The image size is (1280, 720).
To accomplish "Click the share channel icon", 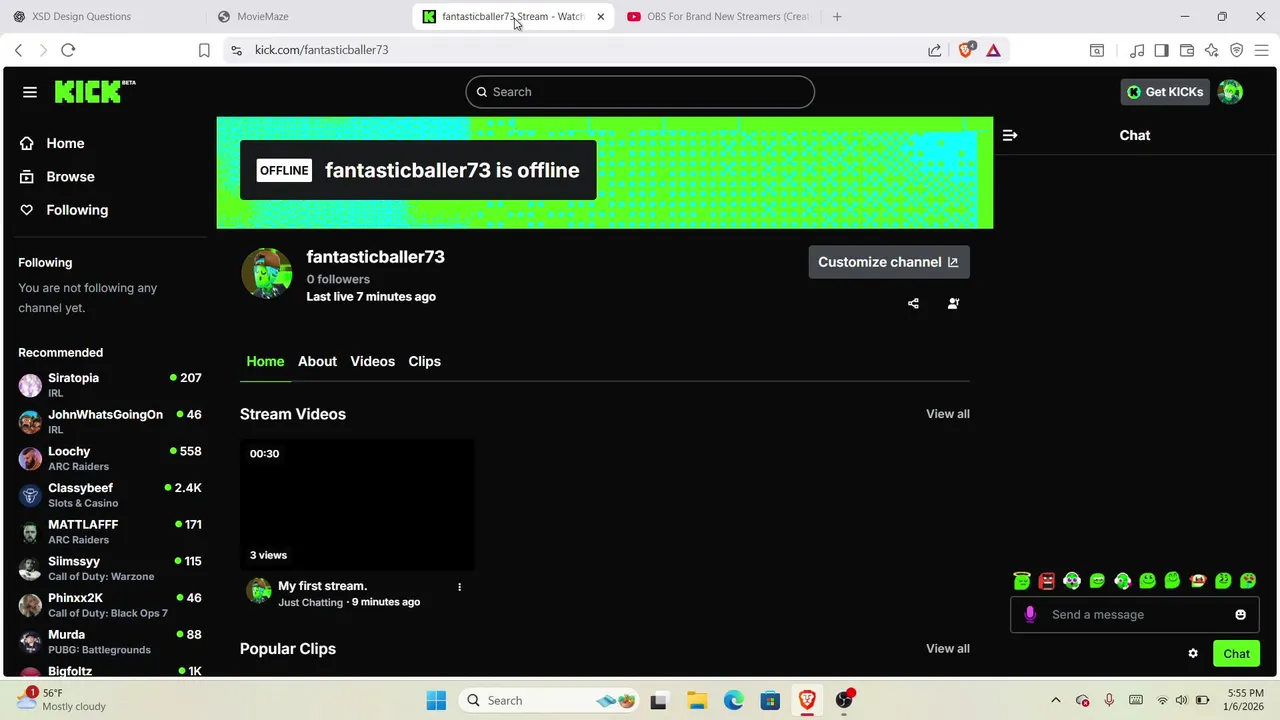I will (913, 303).
